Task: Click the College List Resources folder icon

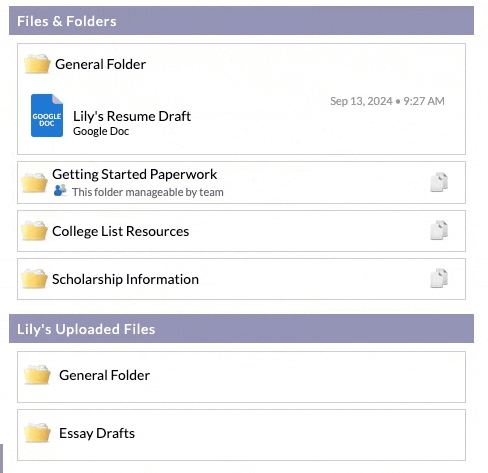Action: (34, 230)
